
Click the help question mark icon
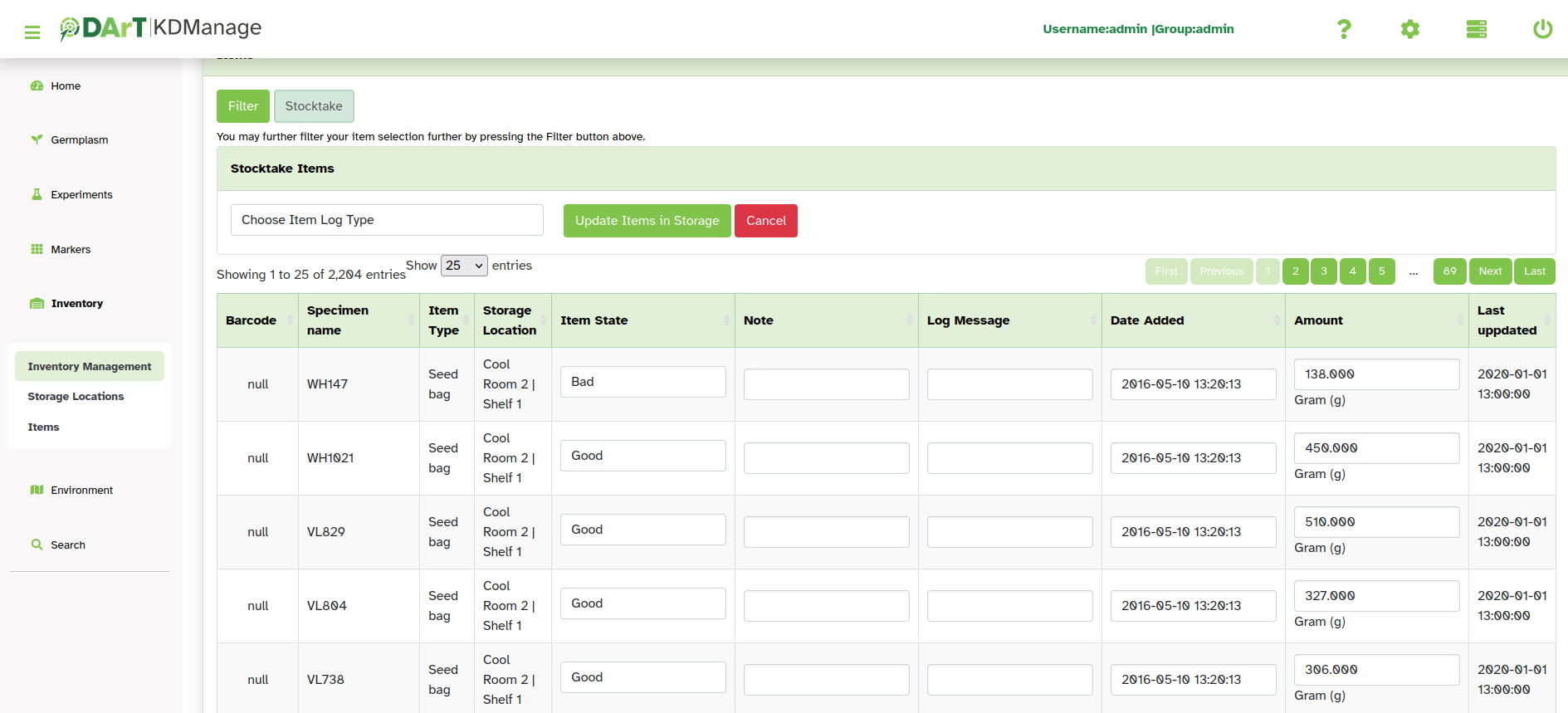1344,29
